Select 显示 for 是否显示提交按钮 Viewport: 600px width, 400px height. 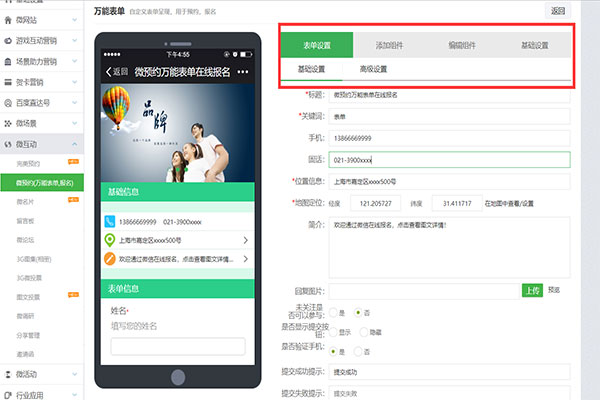(x=333, y=332)
